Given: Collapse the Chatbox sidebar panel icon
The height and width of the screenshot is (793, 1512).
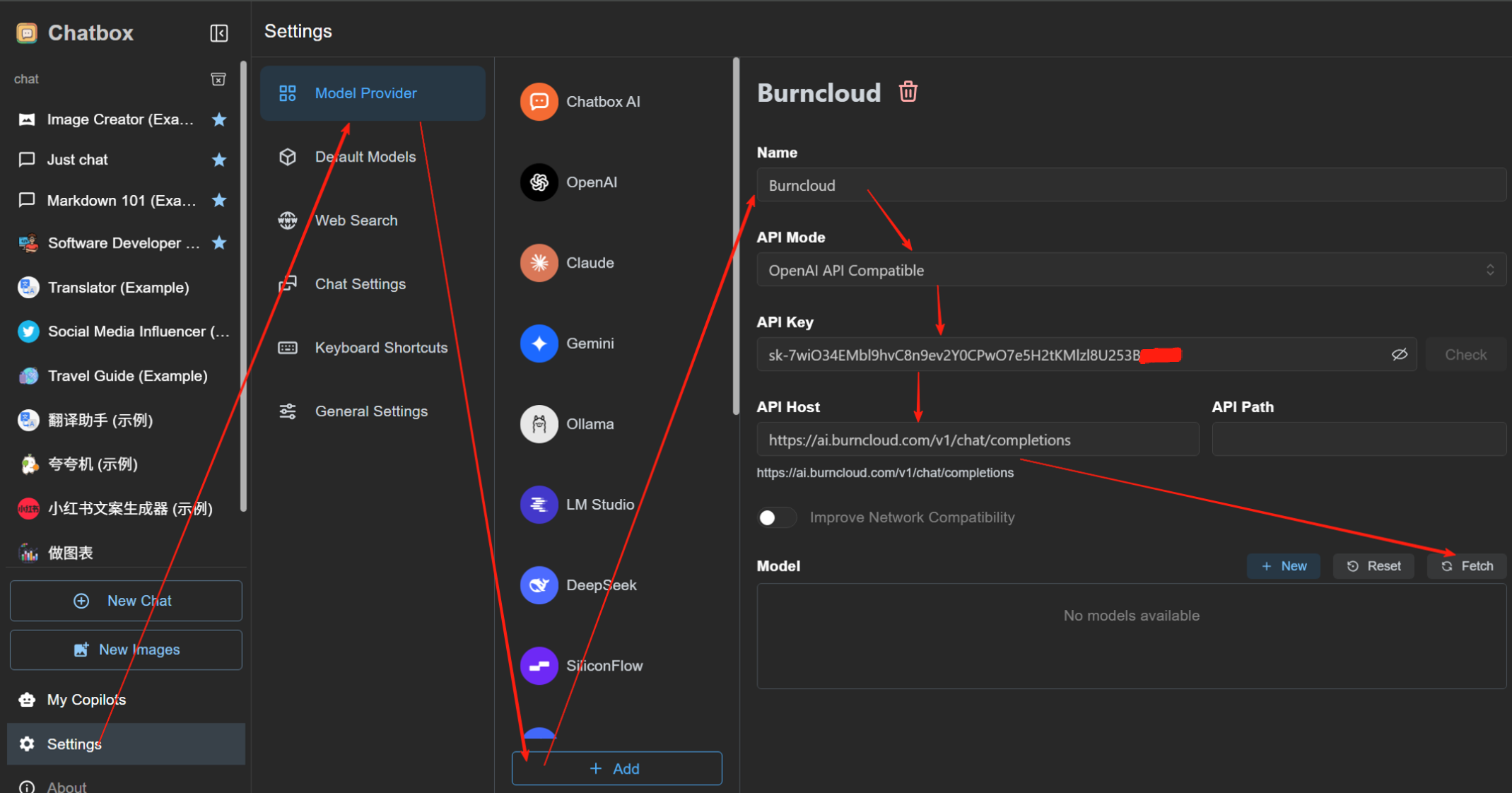Looking at the screenshot, I should (219, 33).
